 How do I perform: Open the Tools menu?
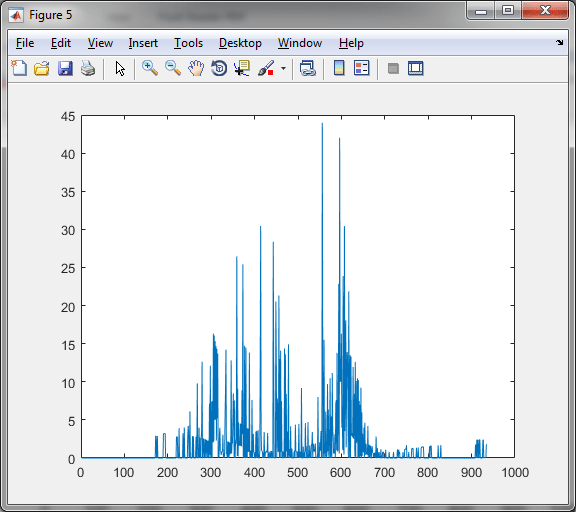pyautogui.click(x=188, y=43)
